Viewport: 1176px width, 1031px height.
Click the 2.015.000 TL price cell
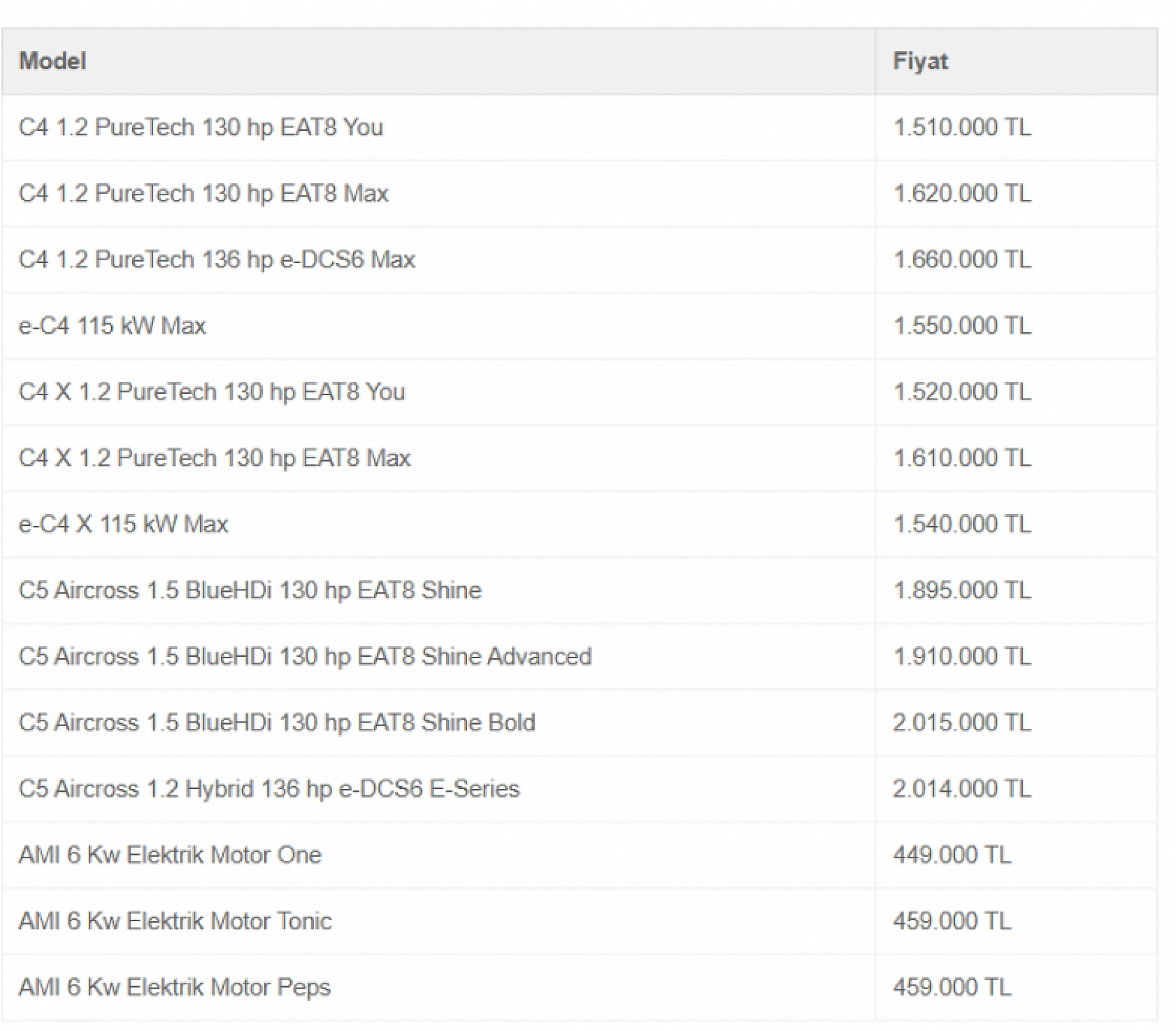(961, 723)
